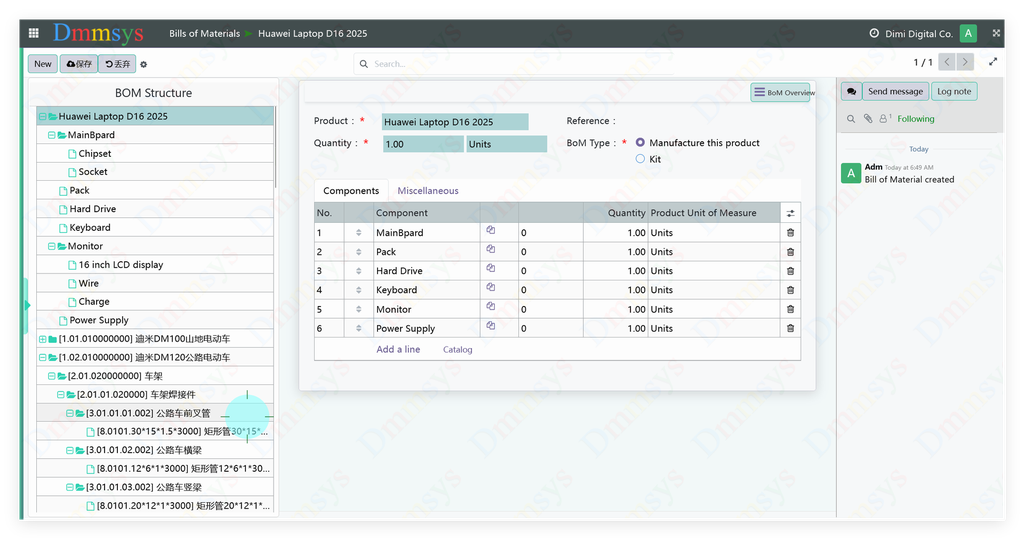Collapse the 公路车竖梁 tree node
The height and width of the screenshot is (539, 1024).
[70, 487]
